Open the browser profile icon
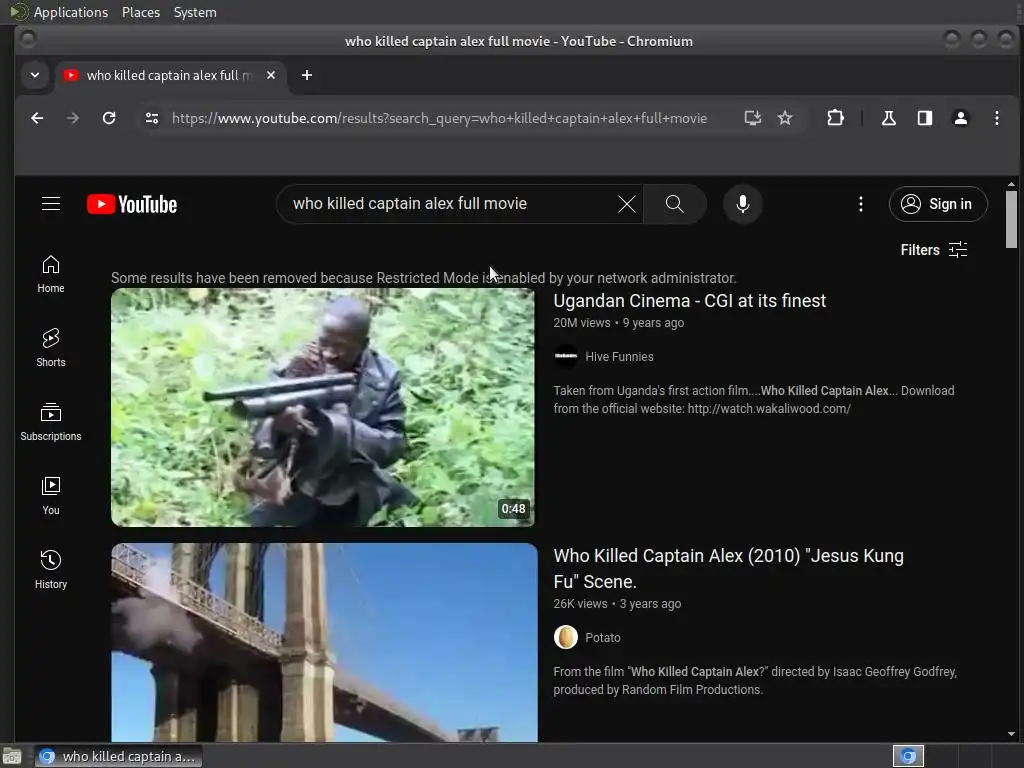The width and height of the screenshot is (1024, 768). click(x=961, y=118)
